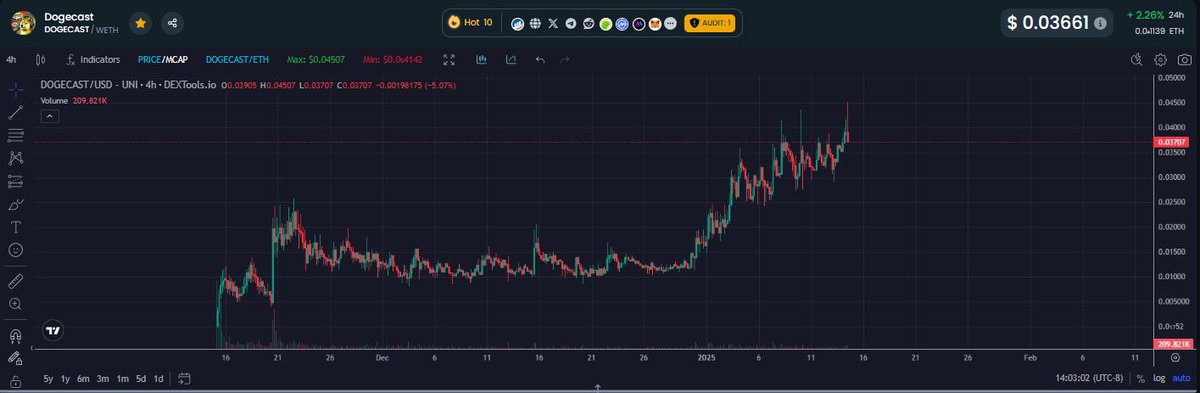
Task: Switch pair to DOGECAST/ETH
Action: click(237, 60)
